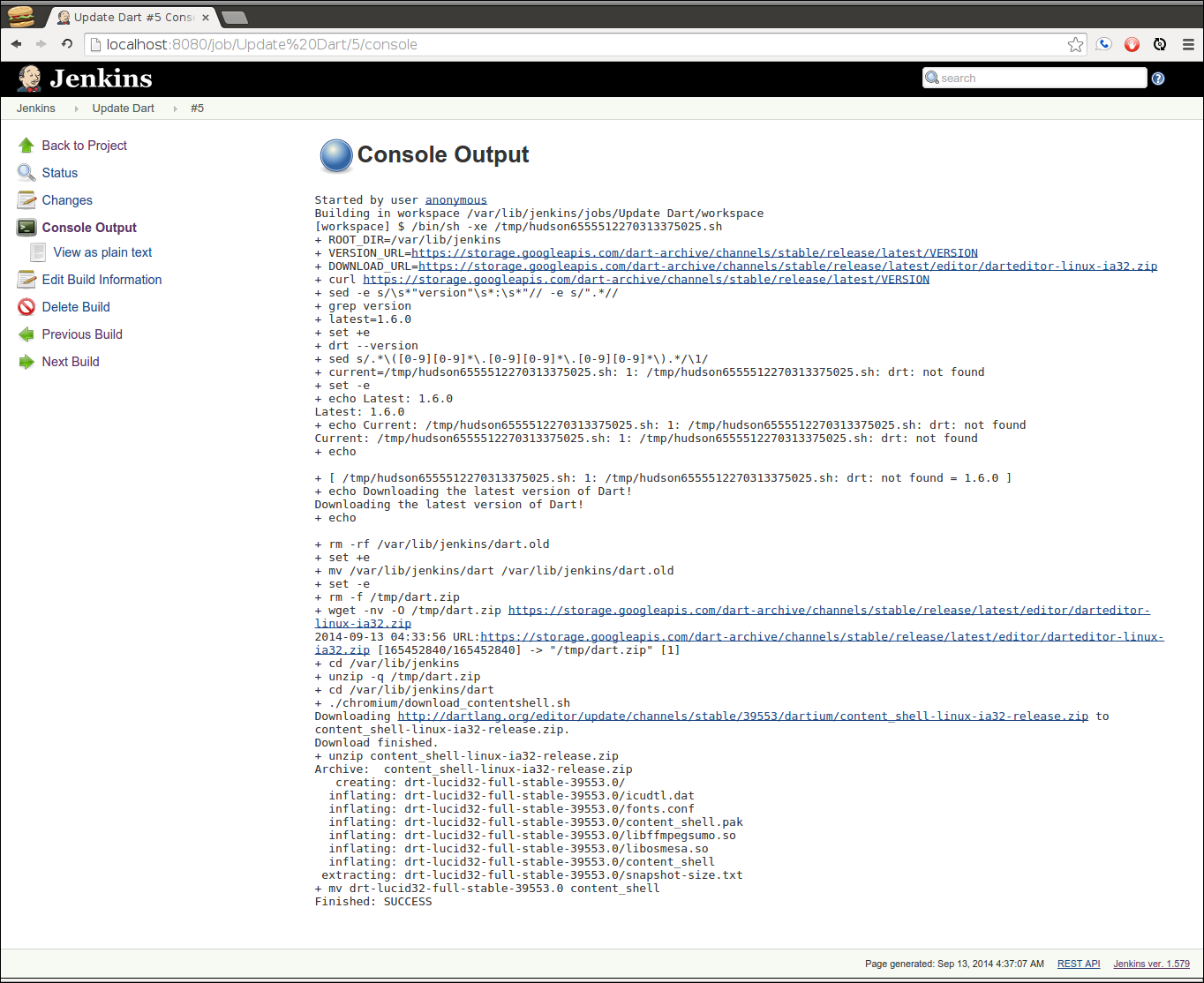1204x983 pixels.
Task: Open Changes via its notepad icon
Action: coord(26,199)
